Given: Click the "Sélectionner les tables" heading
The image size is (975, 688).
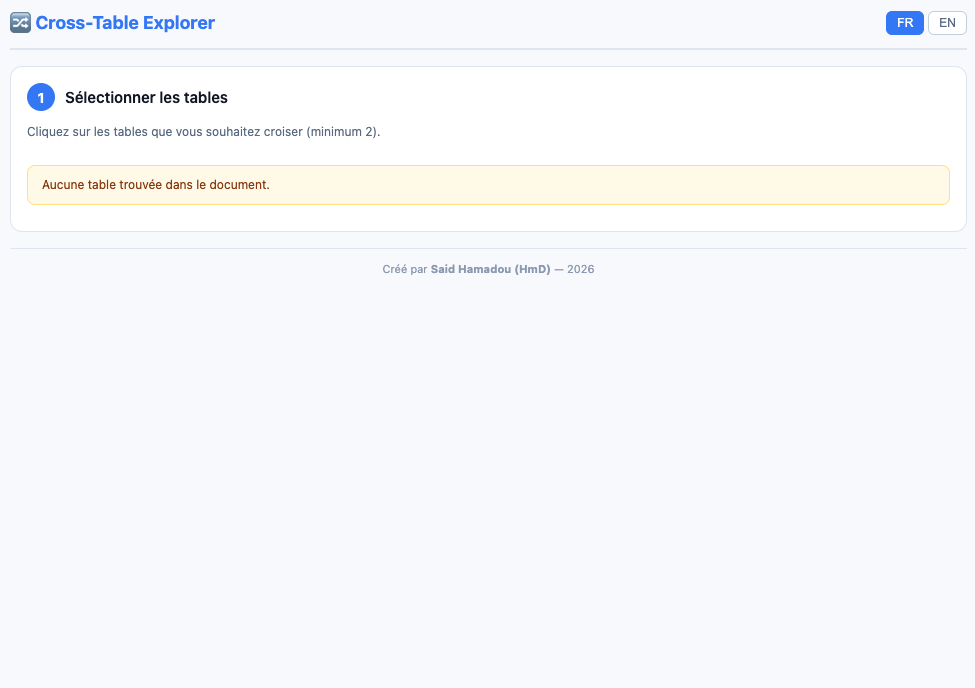Looking at the screenshot, I should click(x=146, y=98).
